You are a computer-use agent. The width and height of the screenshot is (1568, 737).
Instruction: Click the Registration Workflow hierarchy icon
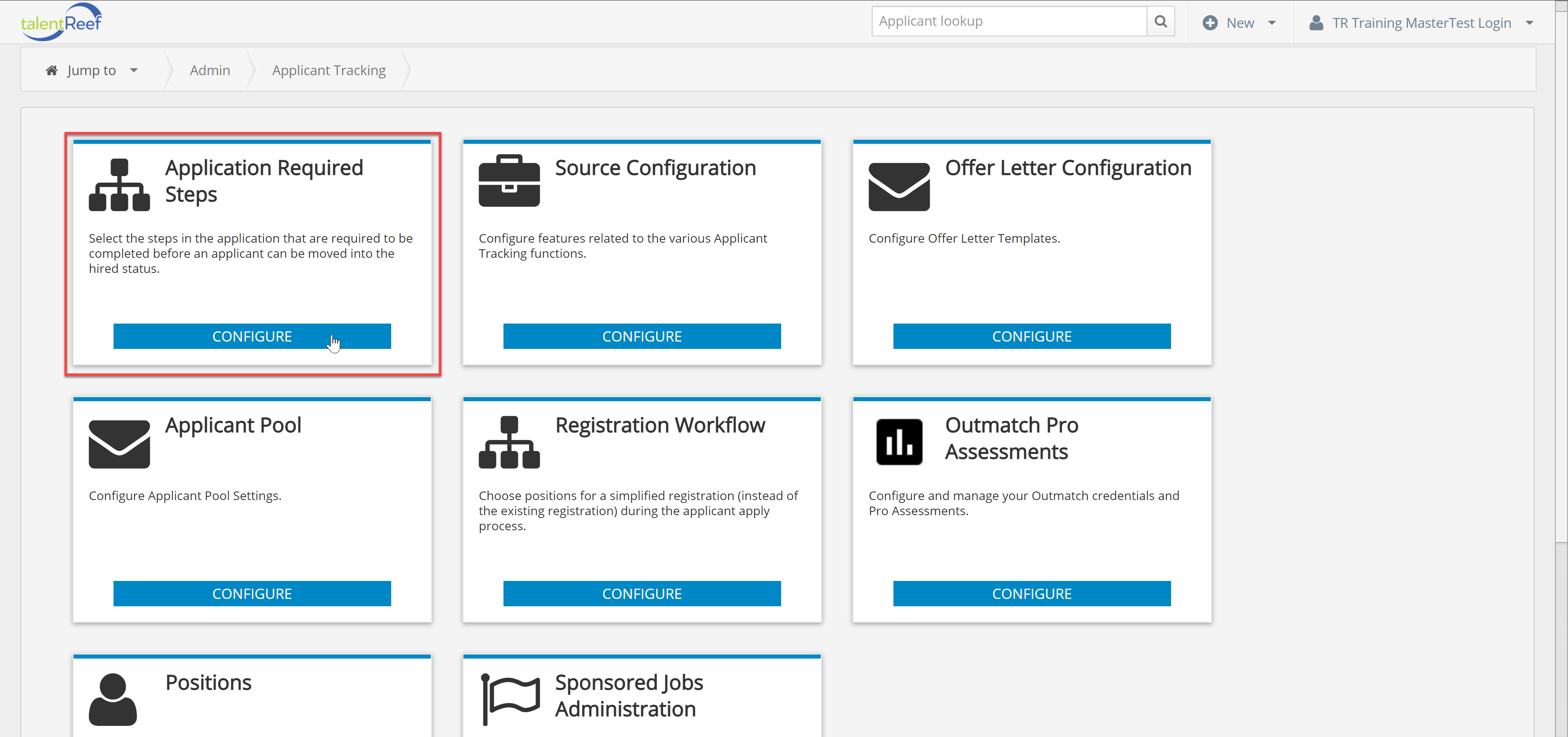pos(509,442)
